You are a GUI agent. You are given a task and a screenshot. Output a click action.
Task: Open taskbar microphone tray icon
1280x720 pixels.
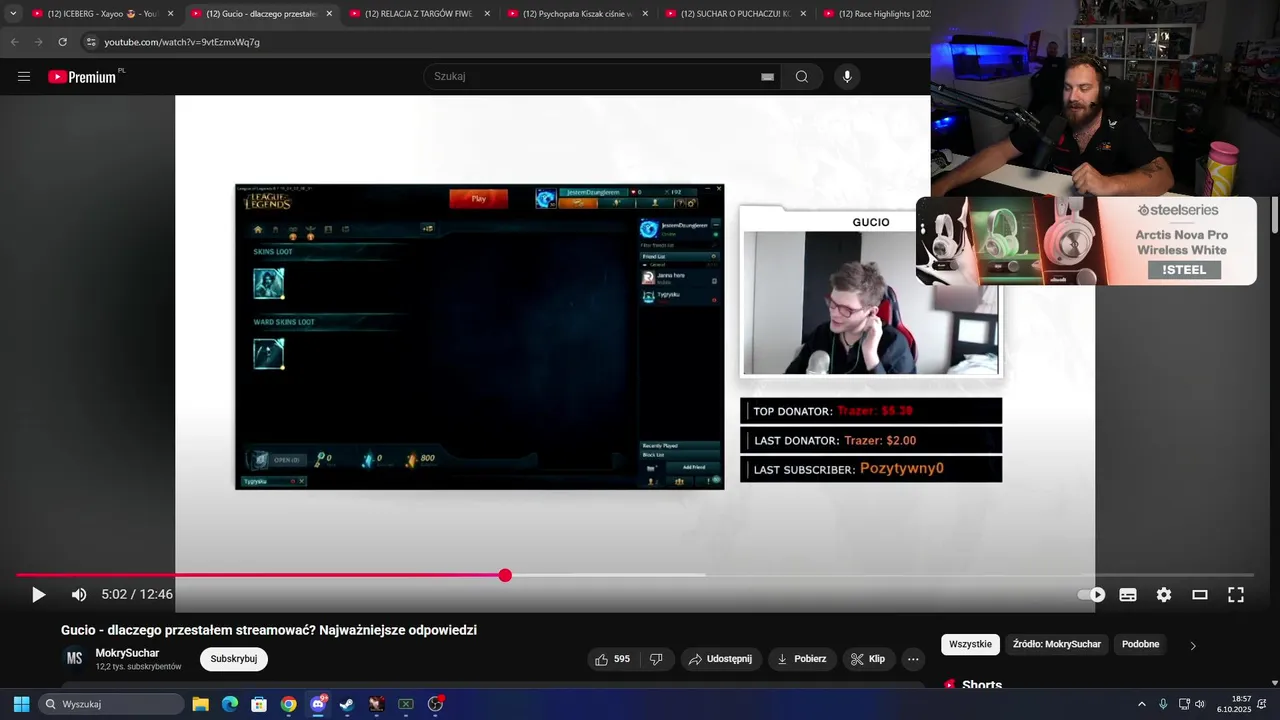[x=1162, y=704]
